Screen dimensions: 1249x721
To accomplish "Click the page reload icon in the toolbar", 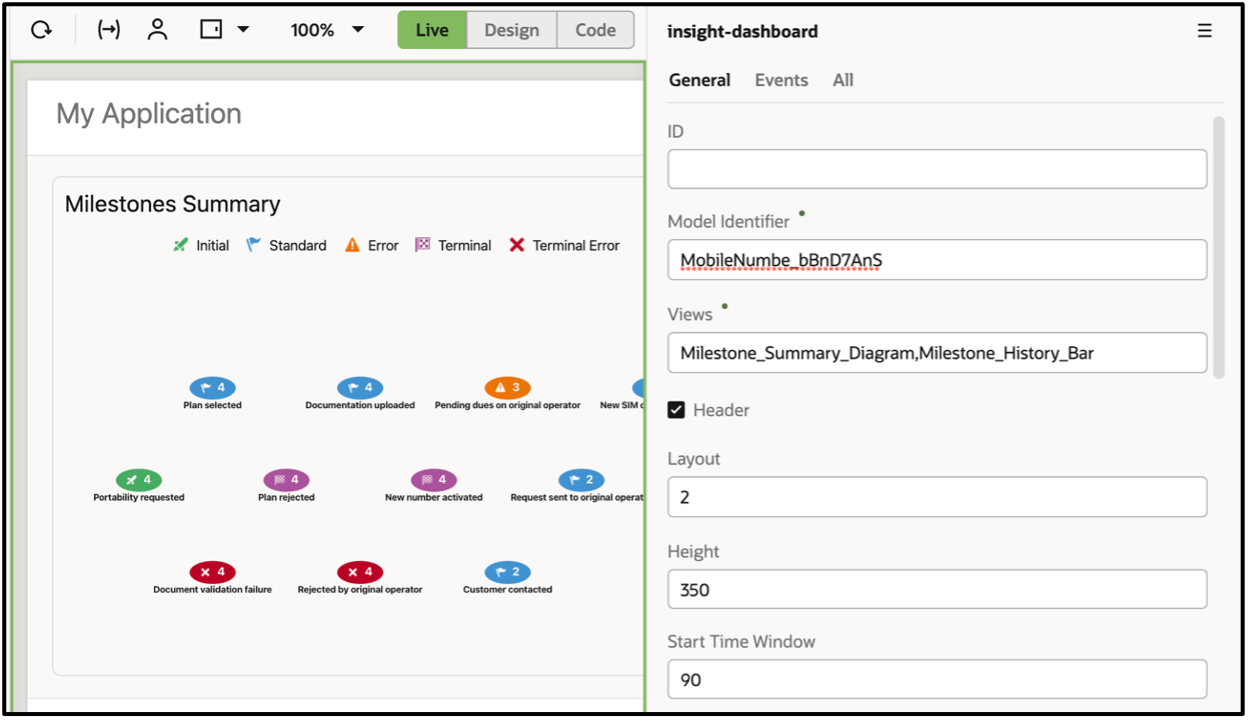I will click(x=40, y=29).
